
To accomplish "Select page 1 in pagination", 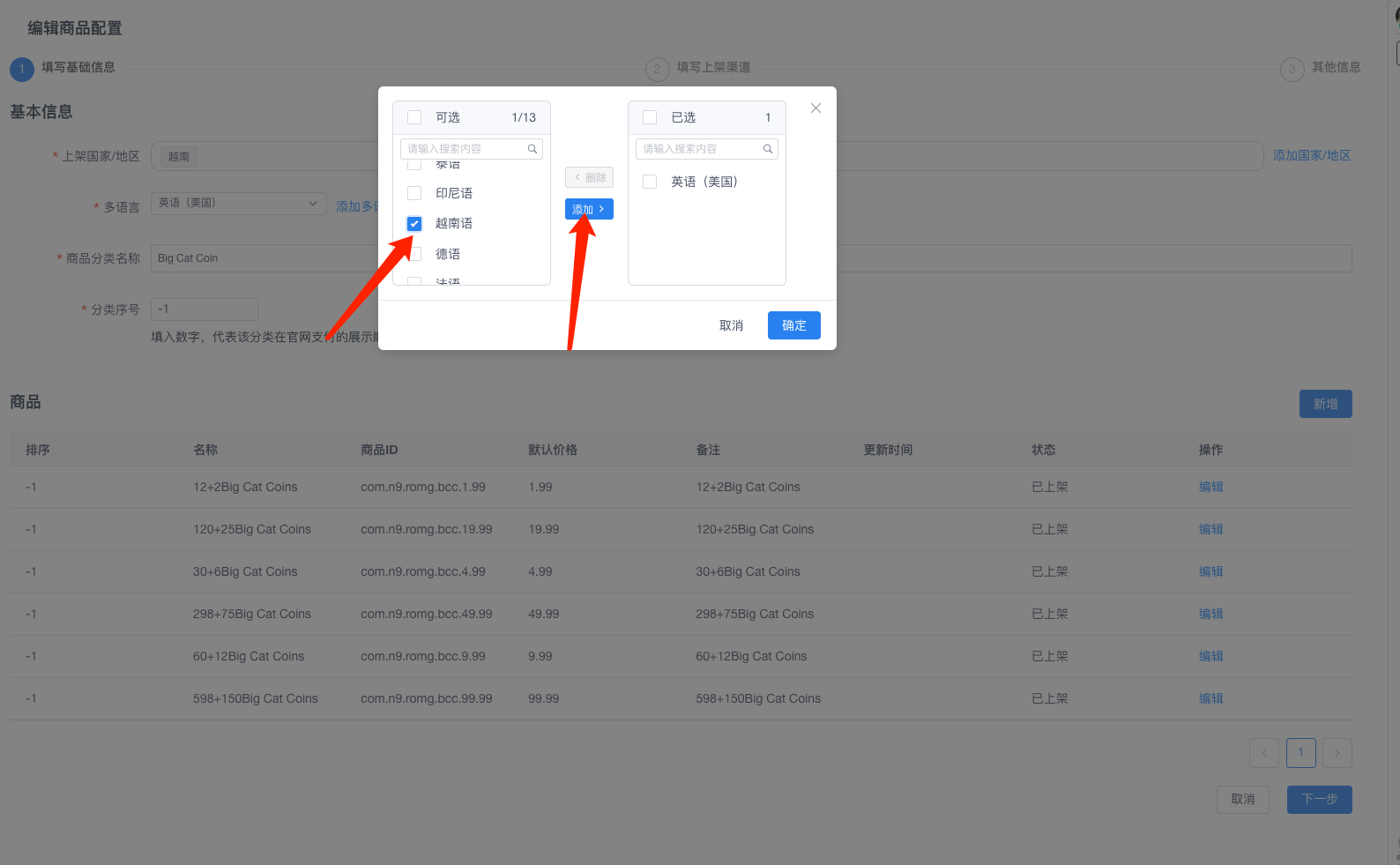I will (1300, 753).
